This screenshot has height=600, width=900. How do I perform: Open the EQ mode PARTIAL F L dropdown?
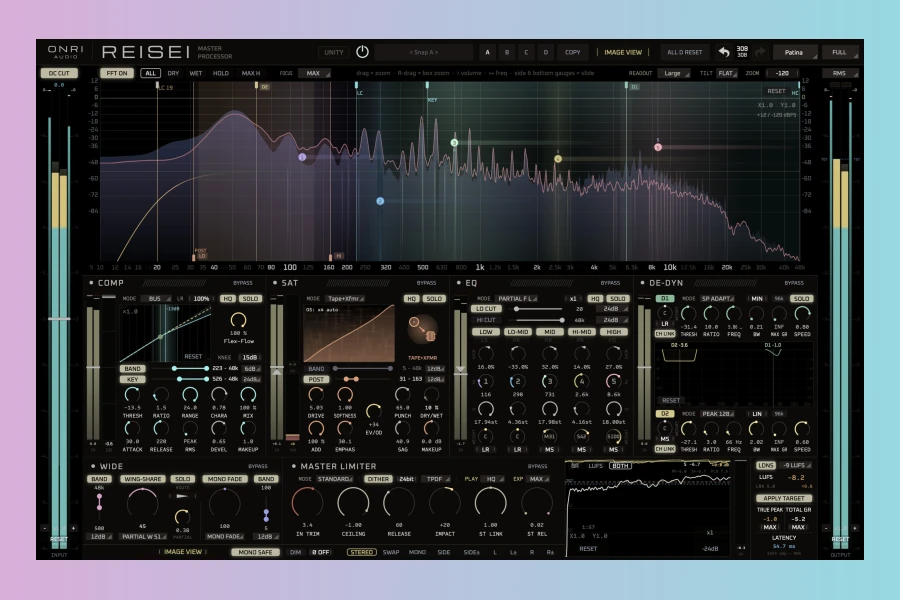click(x=516, y=299)
